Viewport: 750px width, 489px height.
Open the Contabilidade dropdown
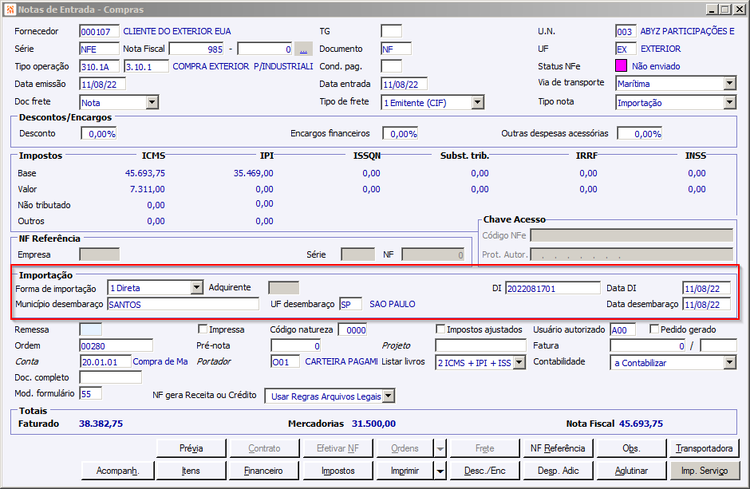pos(730,362)
